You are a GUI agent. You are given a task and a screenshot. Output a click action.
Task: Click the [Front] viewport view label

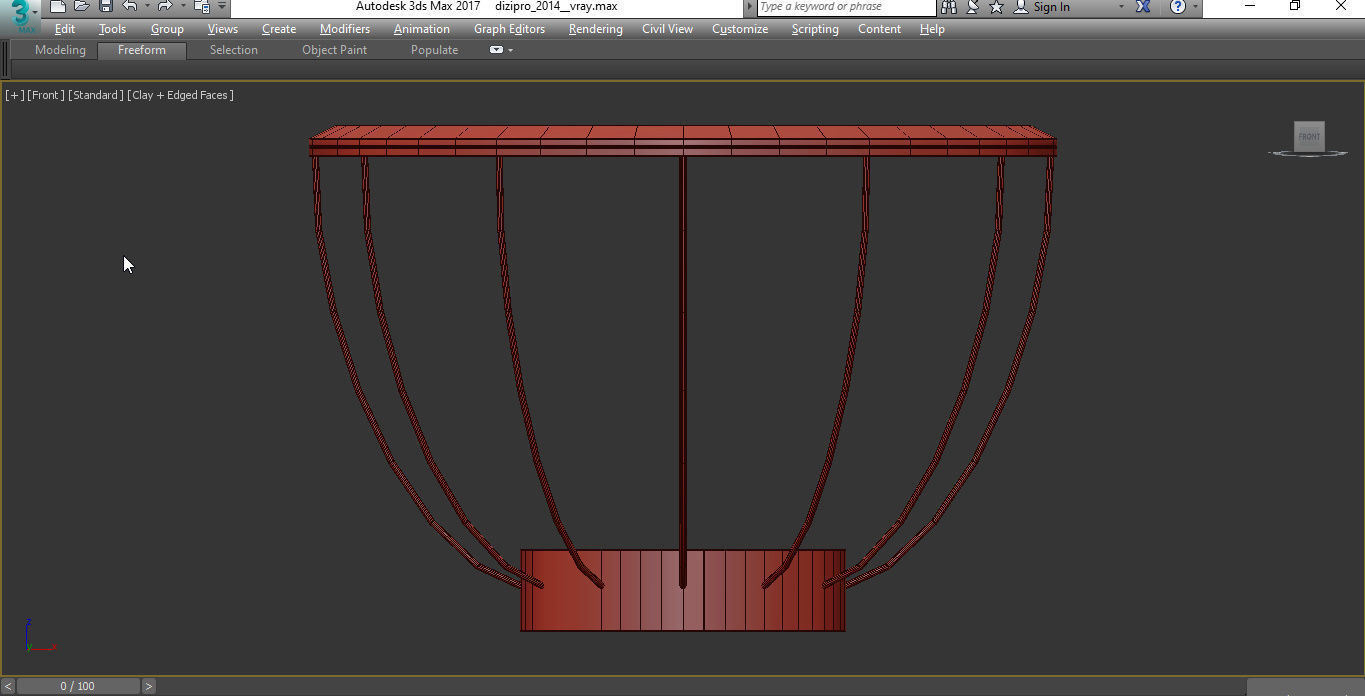pyautogui.click(x=46, y=95)
